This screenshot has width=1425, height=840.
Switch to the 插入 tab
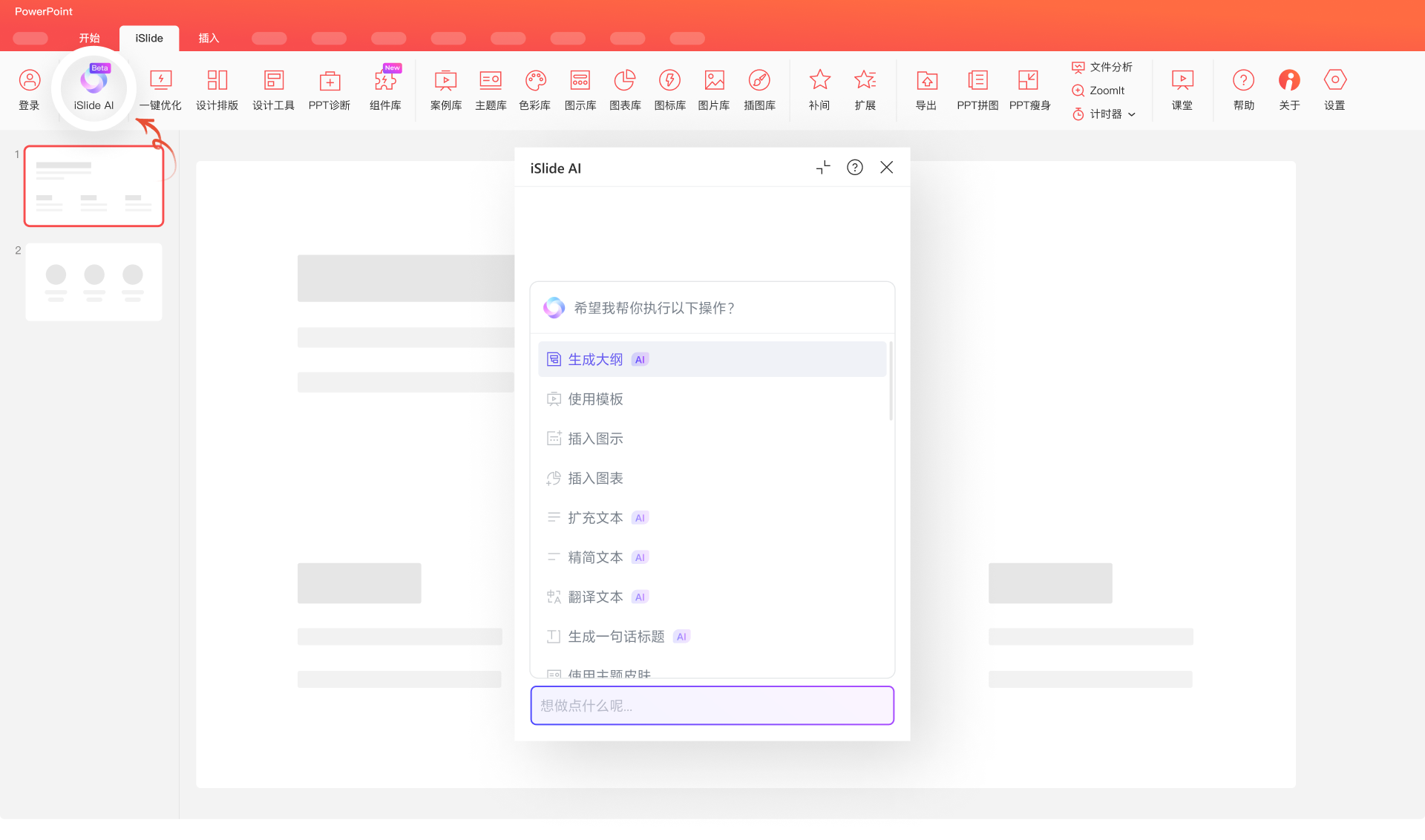coord(209,38)
